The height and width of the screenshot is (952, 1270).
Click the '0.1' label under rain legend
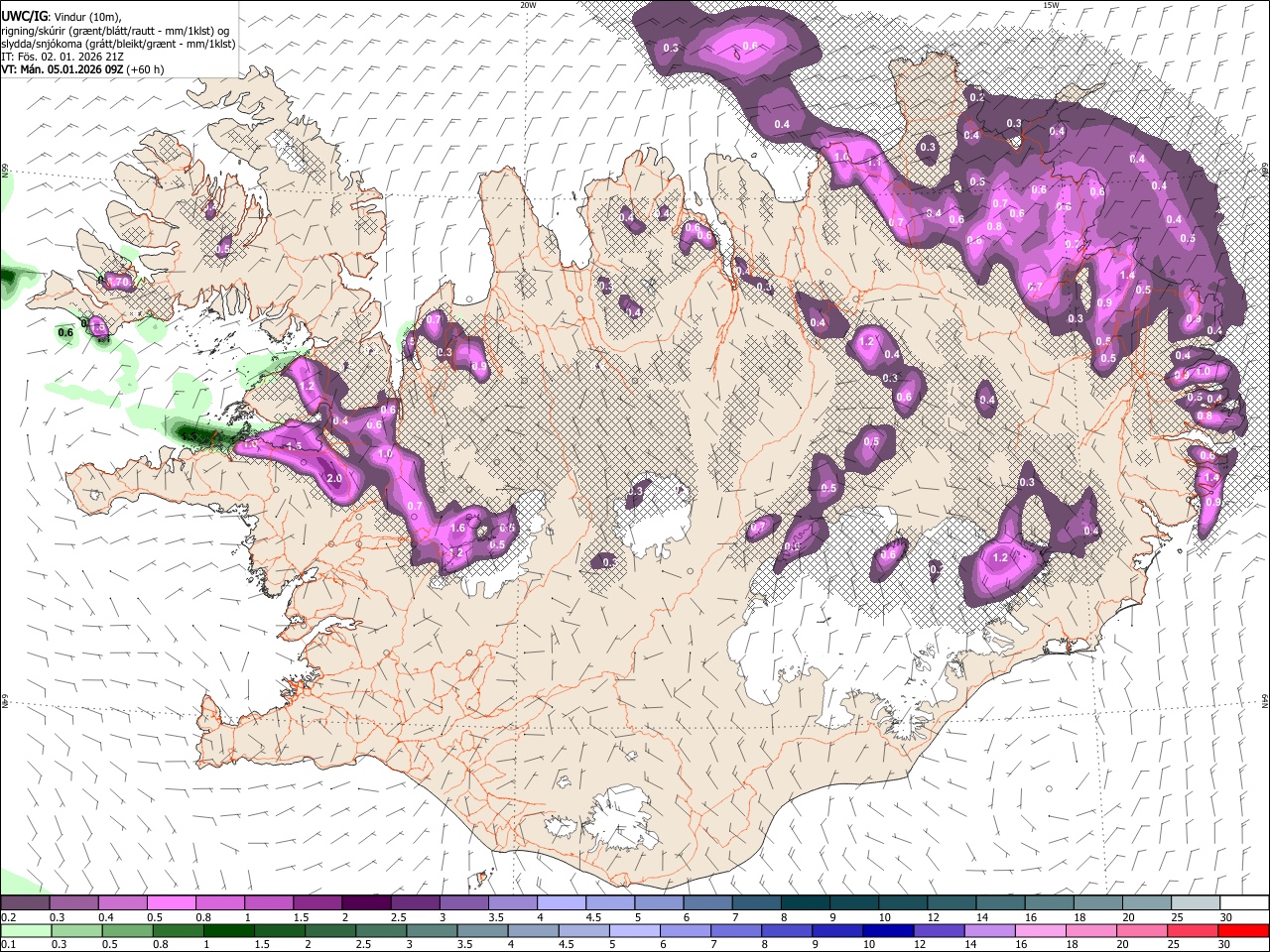click(8, 945)
